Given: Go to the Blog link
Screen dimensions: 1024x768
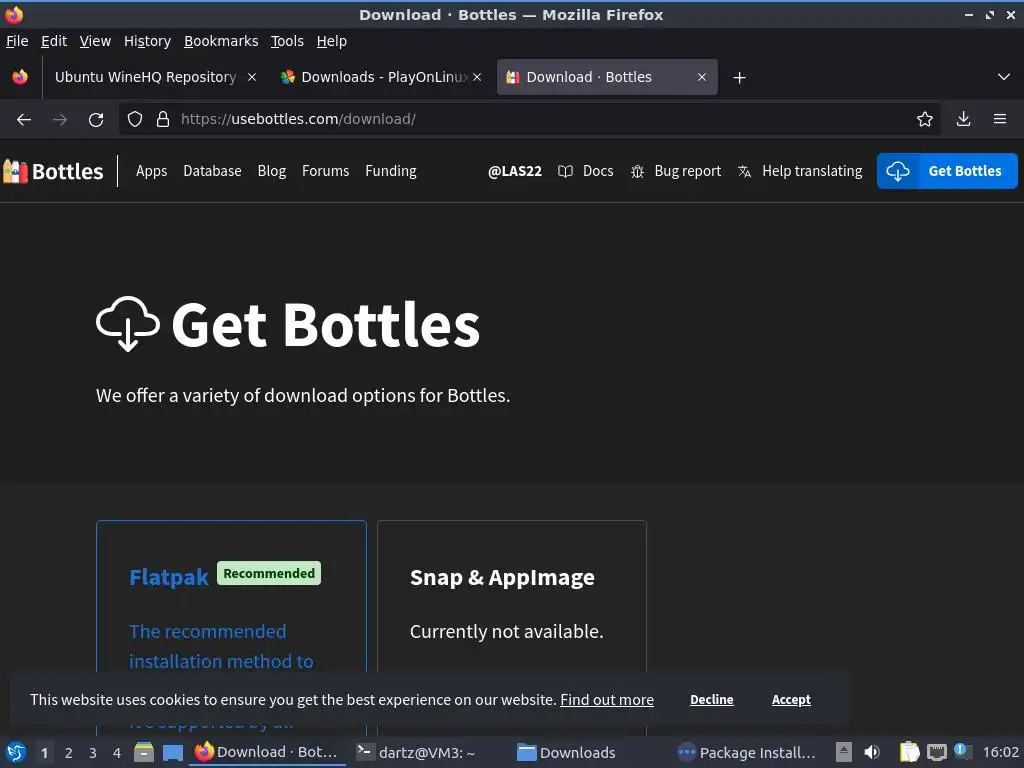Looking at the screenshot, I should [272, 171].
